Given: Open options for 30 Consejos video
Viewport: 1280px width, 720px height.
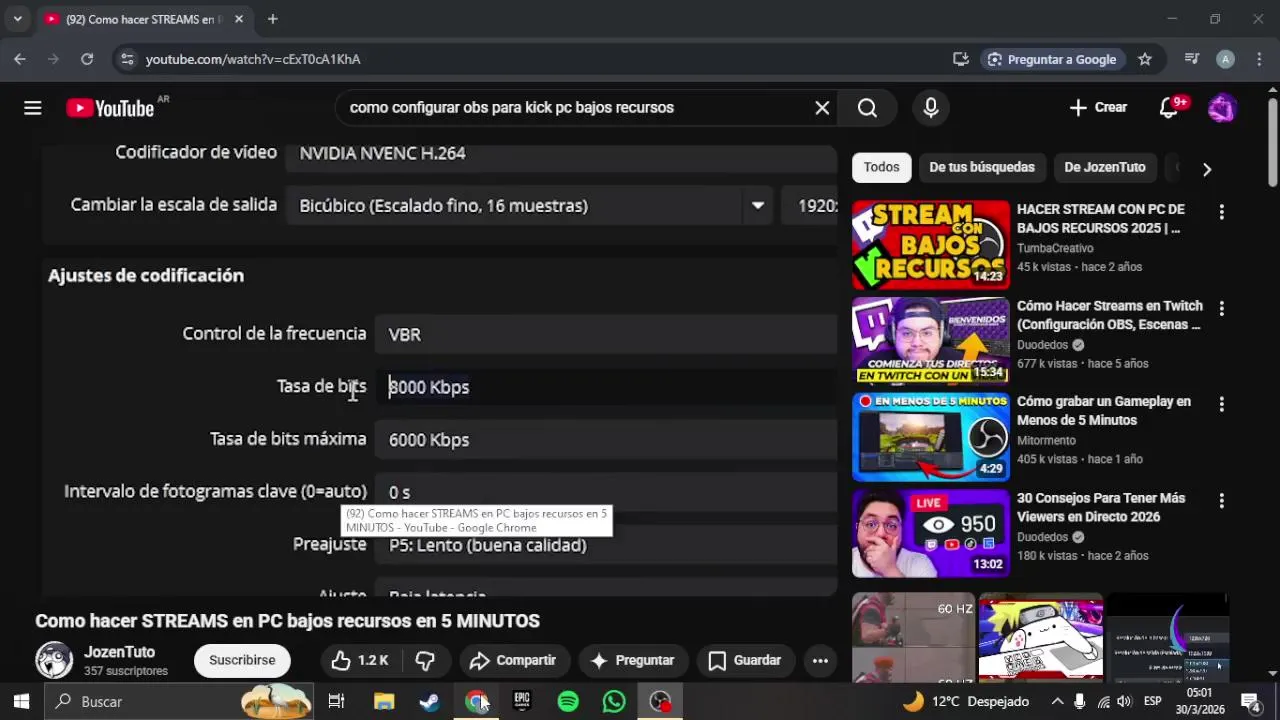Looking at the screenshot, I should (1221, 500).
